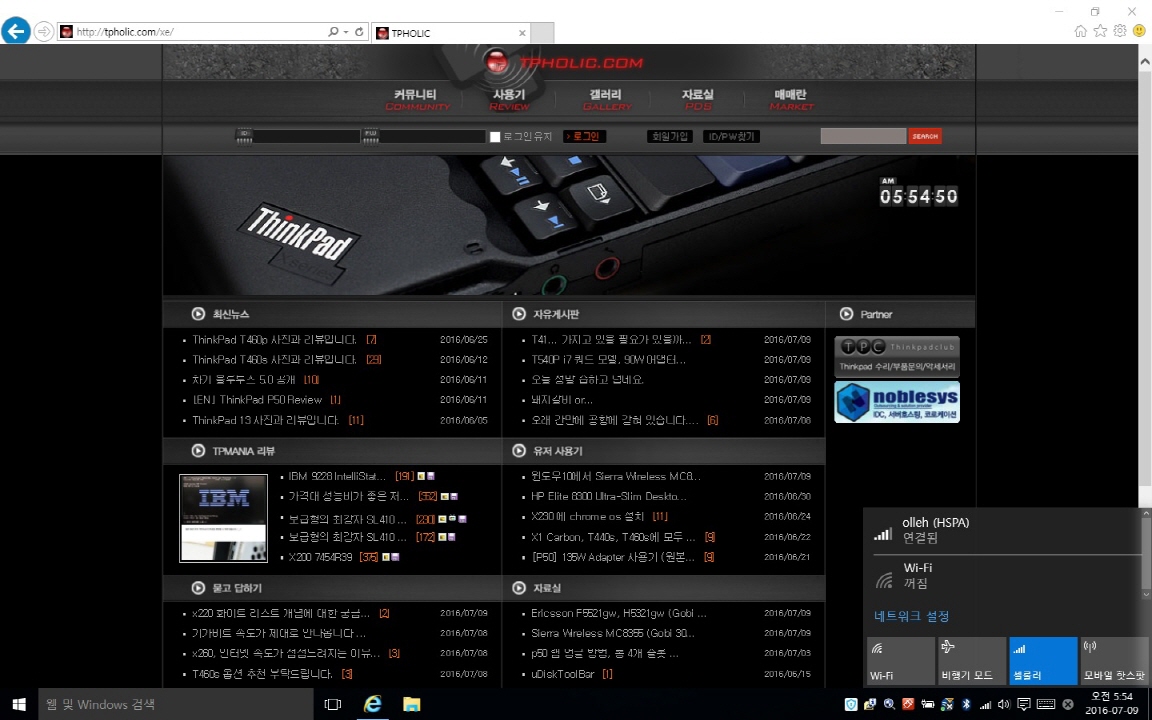
Task: Refresh the page with the reload icon
Action: tap(359, 32)
